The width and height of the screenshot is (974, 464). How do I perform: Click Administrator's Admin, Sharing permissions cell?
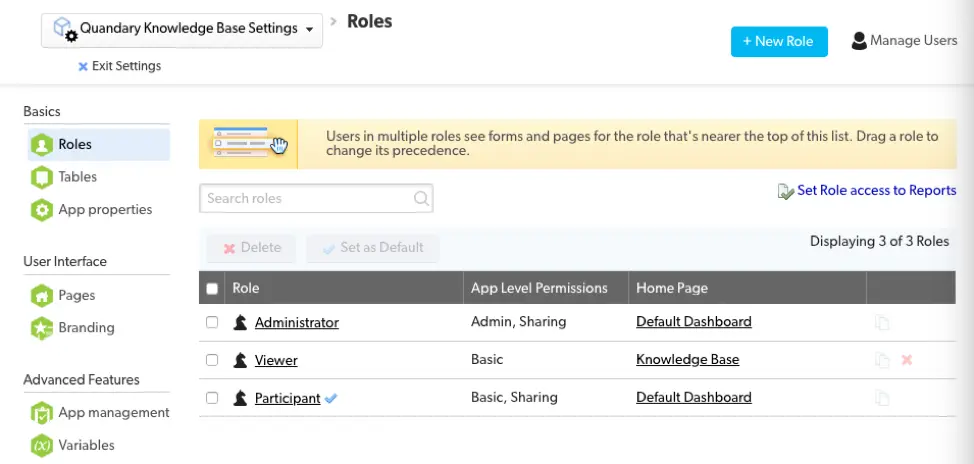pos(519,322)
